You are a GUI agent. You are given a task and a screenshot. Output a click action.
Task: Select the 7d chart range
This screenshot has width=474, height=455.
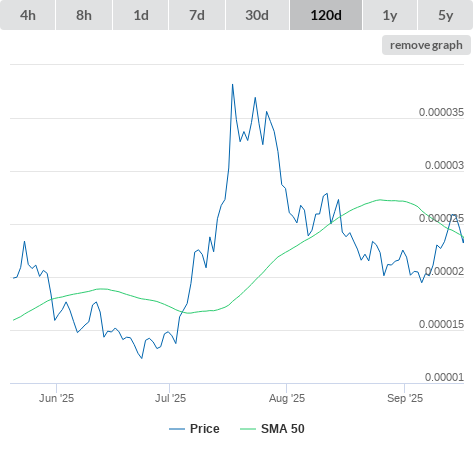coord(197,15)
